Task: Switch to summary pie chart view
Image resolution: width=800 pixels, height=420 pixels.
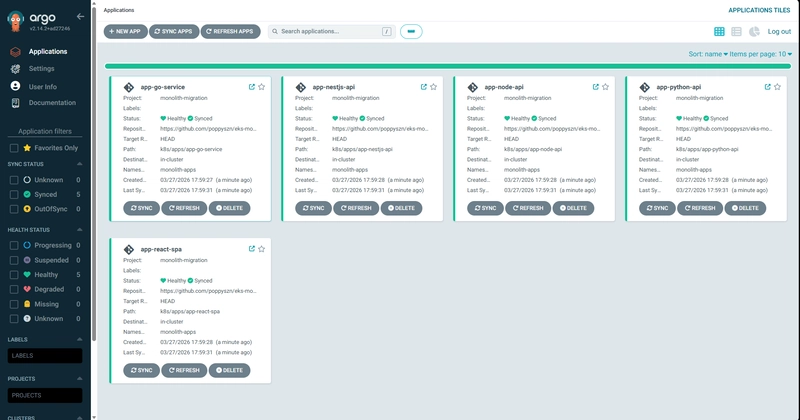Action: tap(754, 32)
